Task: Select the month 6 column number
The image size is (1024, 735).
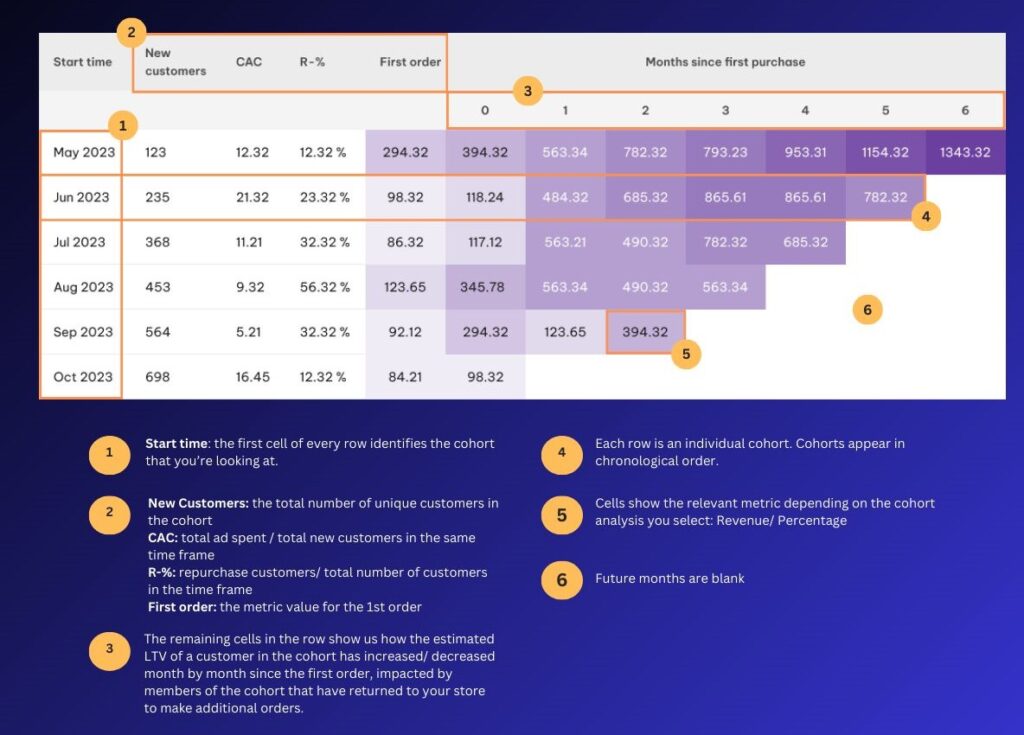Action: point(965,110)
